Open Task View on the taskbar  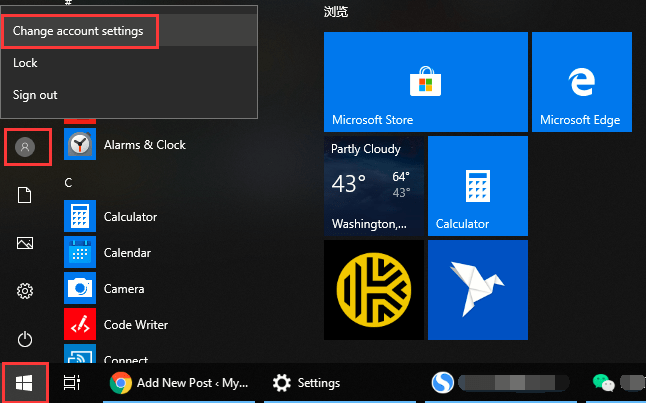point(72,383)
